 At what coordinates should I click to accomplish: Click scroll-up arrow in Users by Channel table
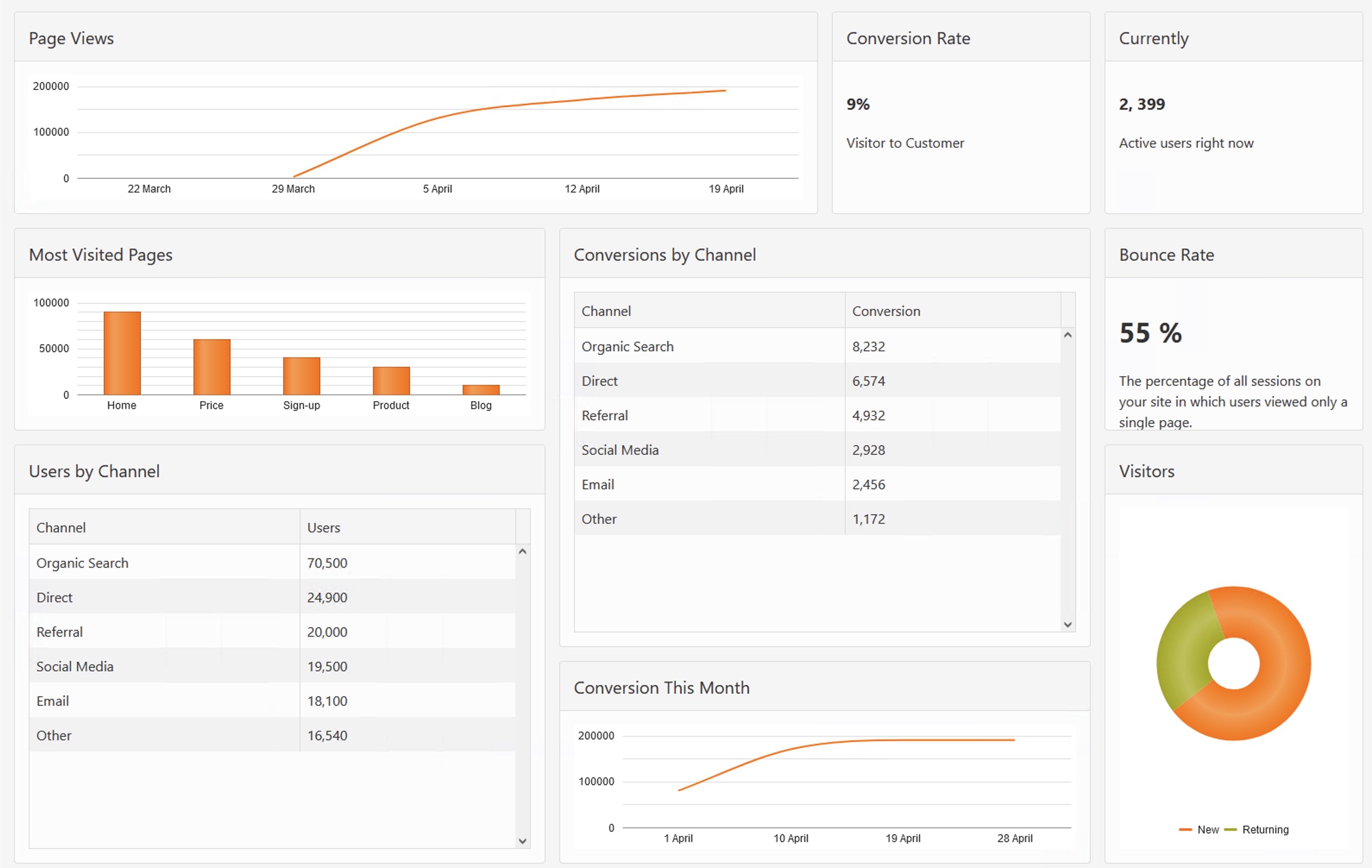coord(522,552)
